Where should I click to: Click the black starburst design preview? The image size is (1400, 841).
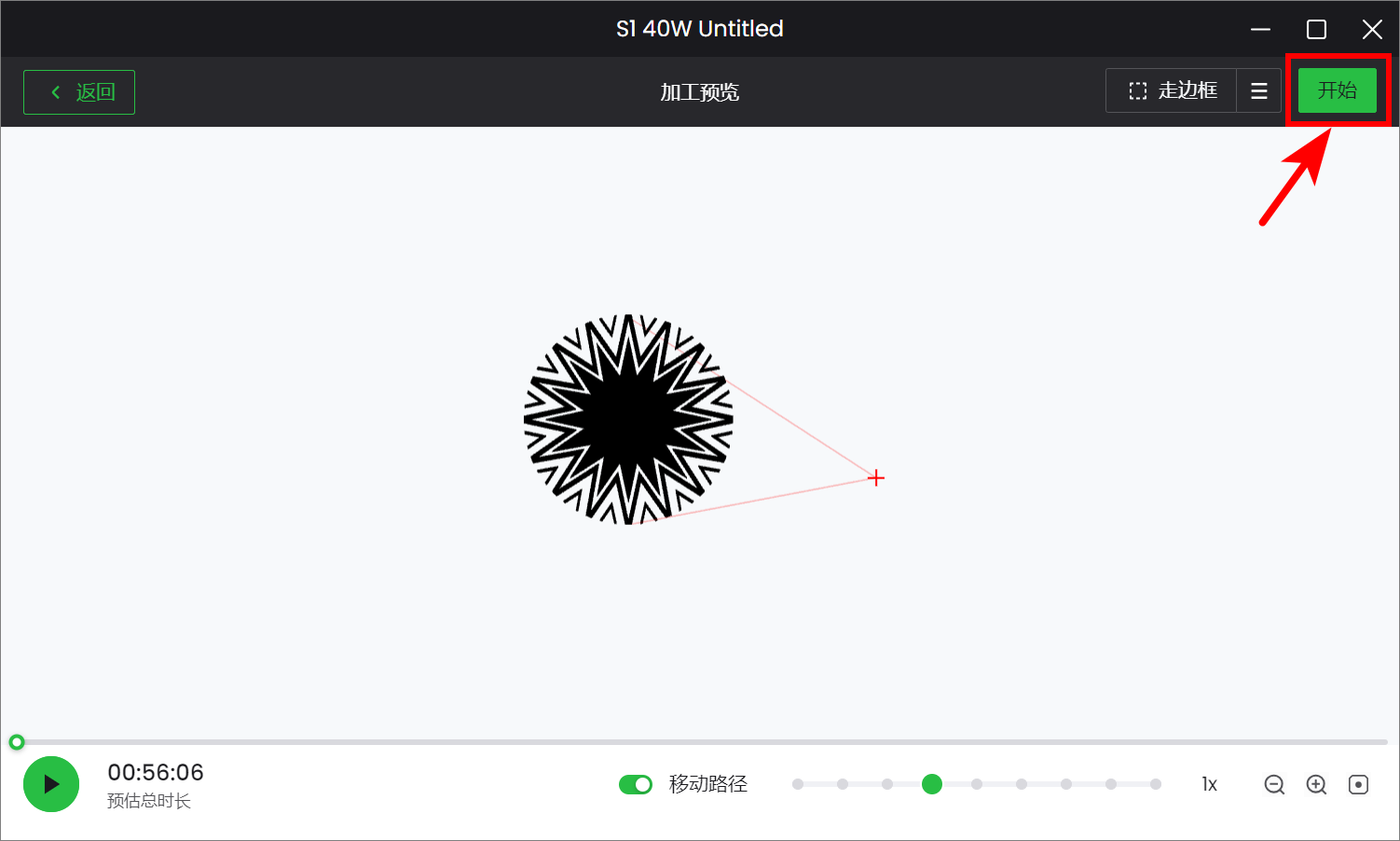tap(628, 420)
